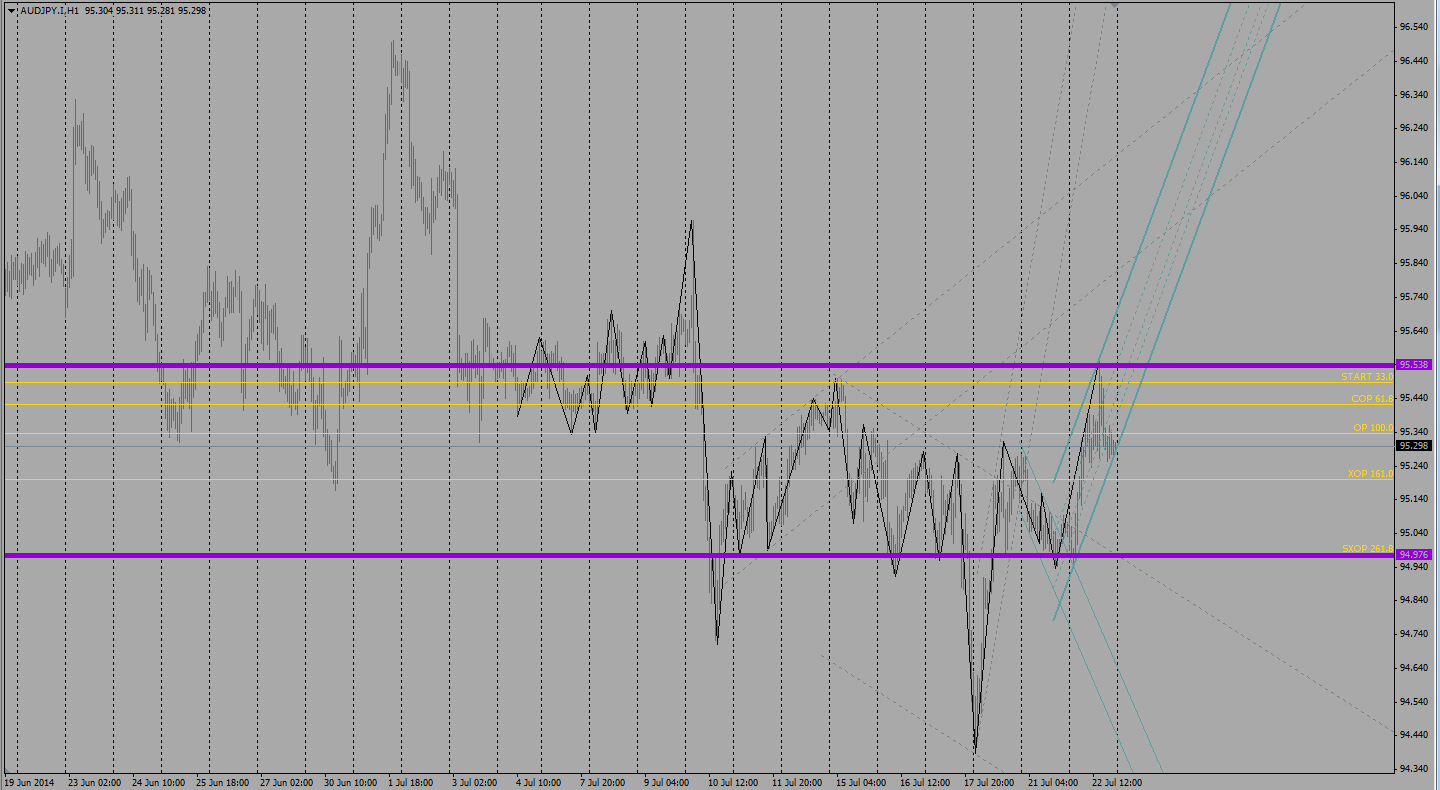
Task: Select the 1 Jul 18:00 time label
Action: [408, 783]
